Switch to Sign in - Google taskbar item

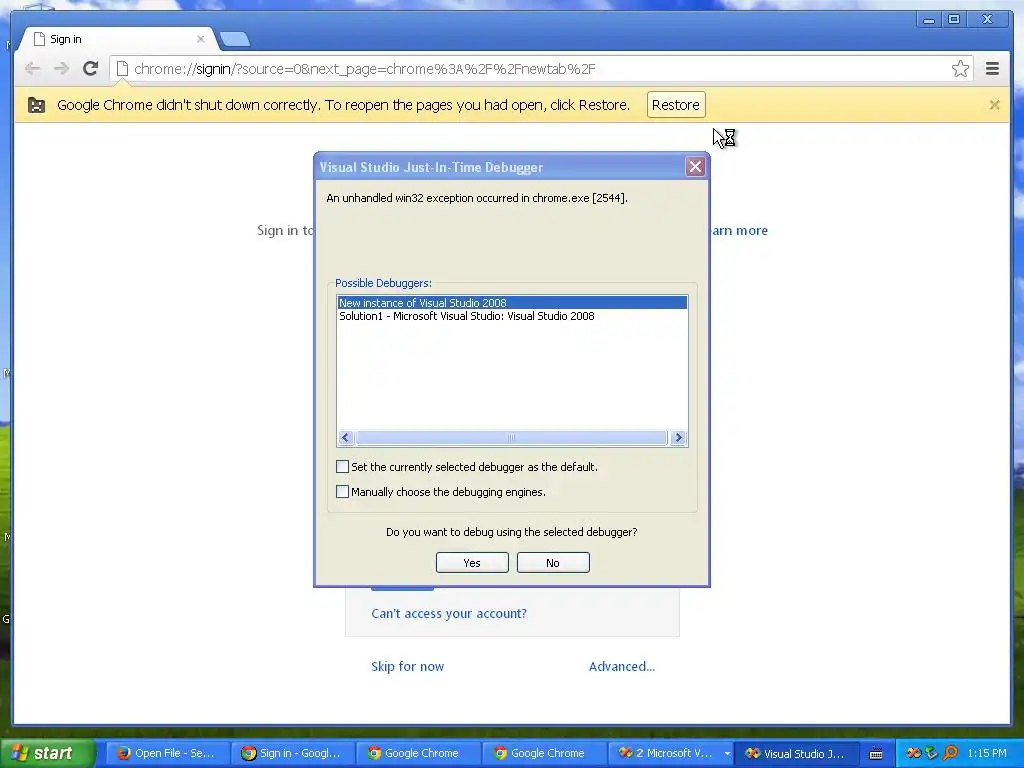[293, 753]
